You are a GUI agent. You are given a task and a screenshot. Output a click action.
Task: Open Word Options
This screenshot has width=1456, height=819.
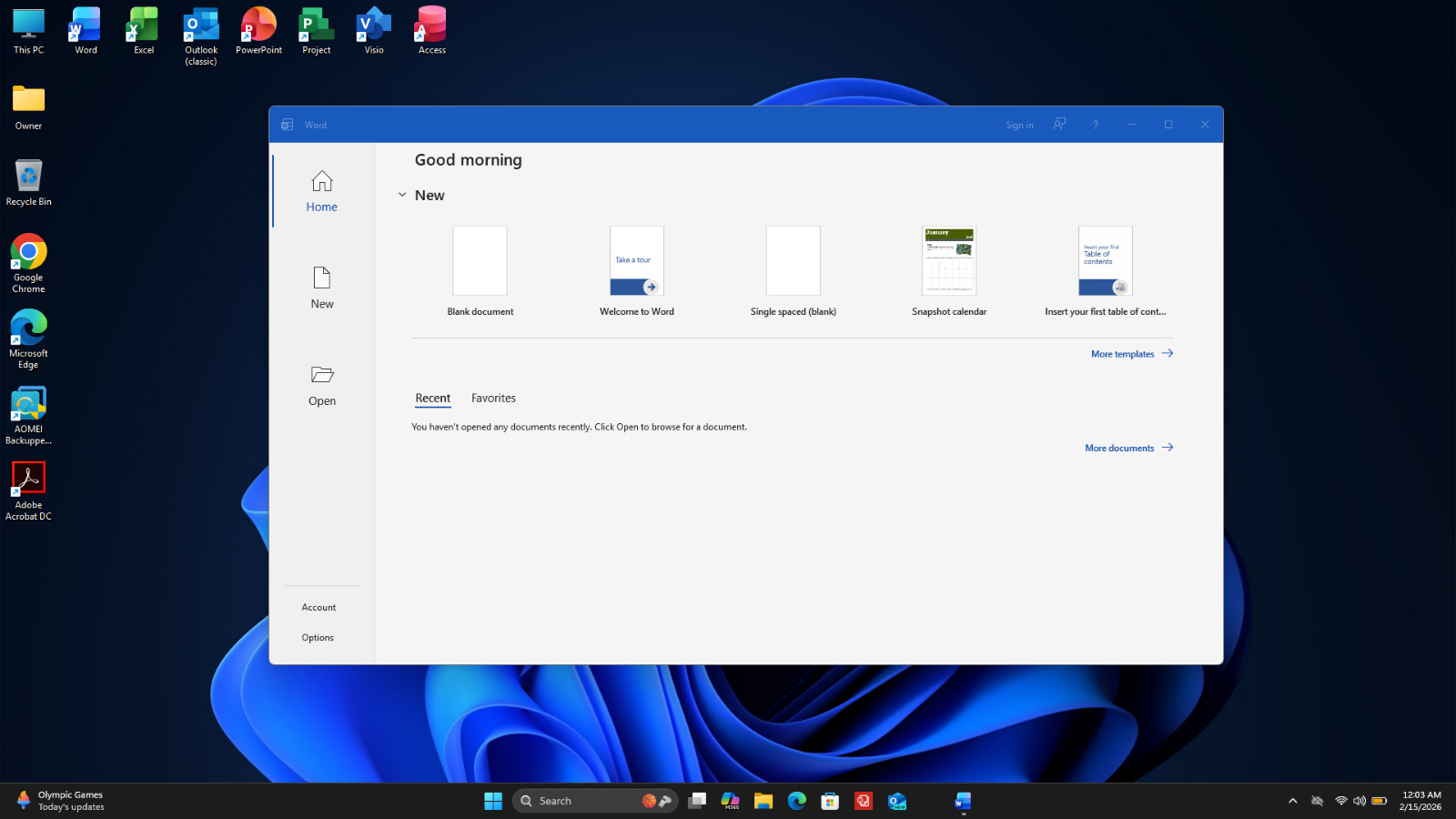pyautogui.click(x=318, y=638)
